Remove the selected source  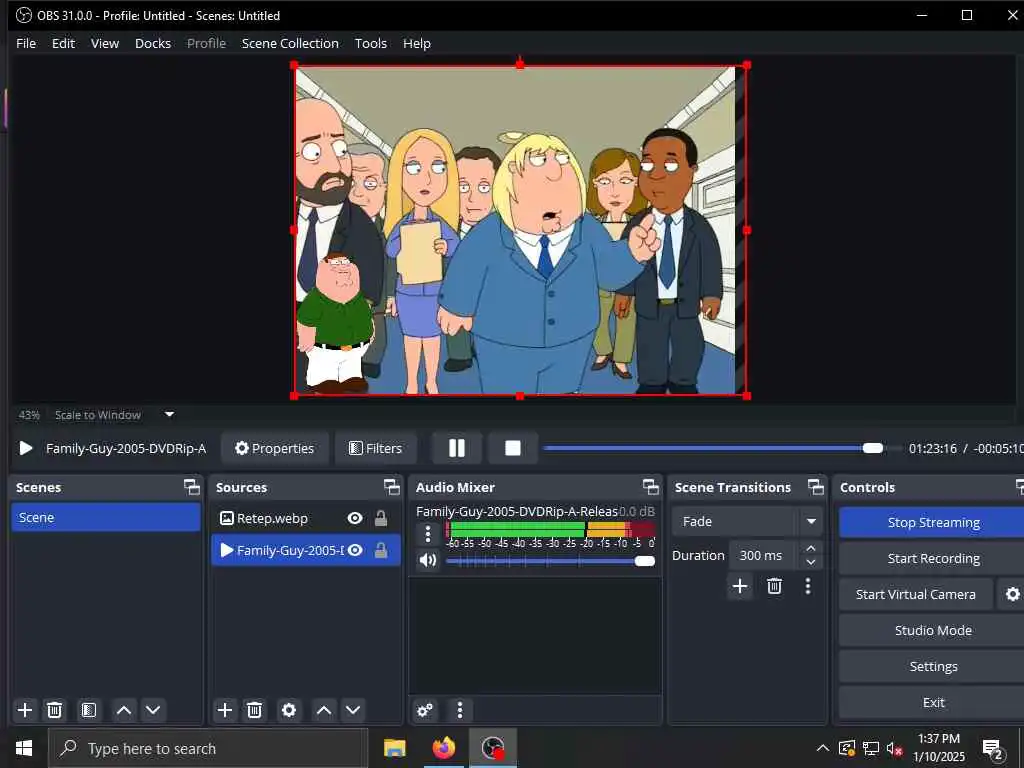pyautogui.click(x=255, y=710)
